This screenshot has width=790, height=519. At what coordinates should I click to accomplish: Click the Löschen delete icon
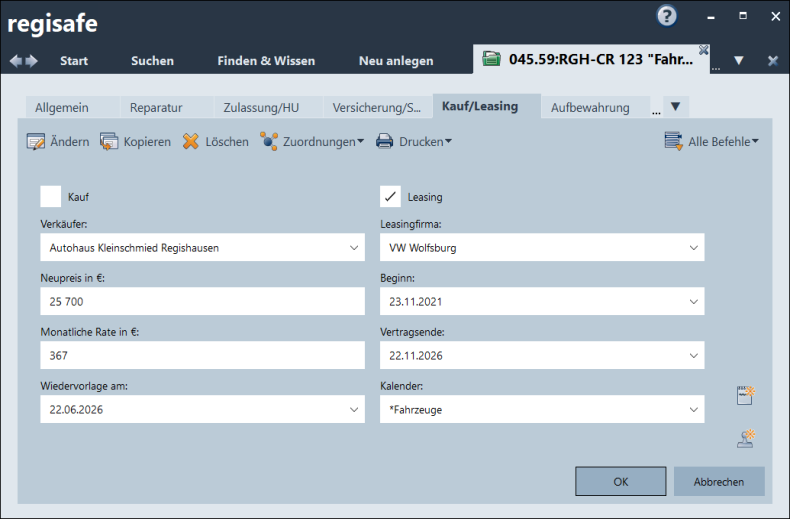[x=191, y=142]
